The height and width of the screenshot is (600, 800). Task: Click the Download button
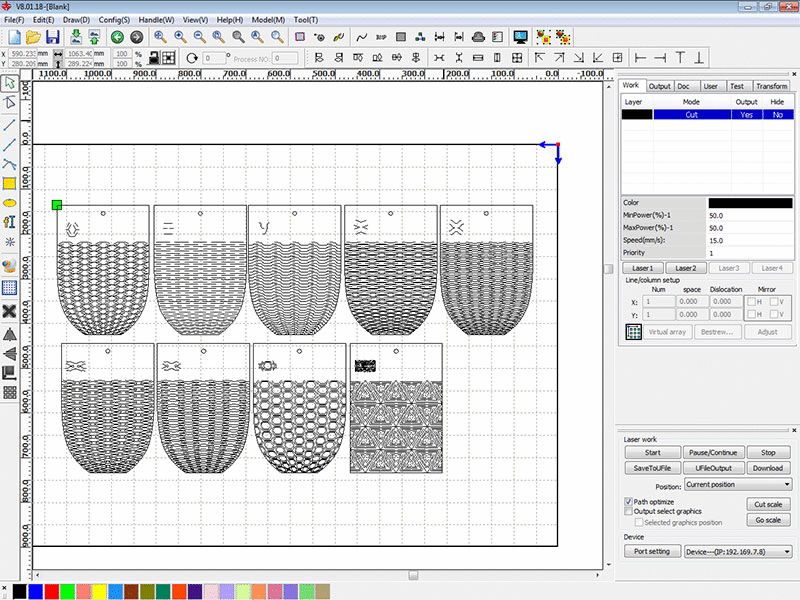[x=767, y=468]
